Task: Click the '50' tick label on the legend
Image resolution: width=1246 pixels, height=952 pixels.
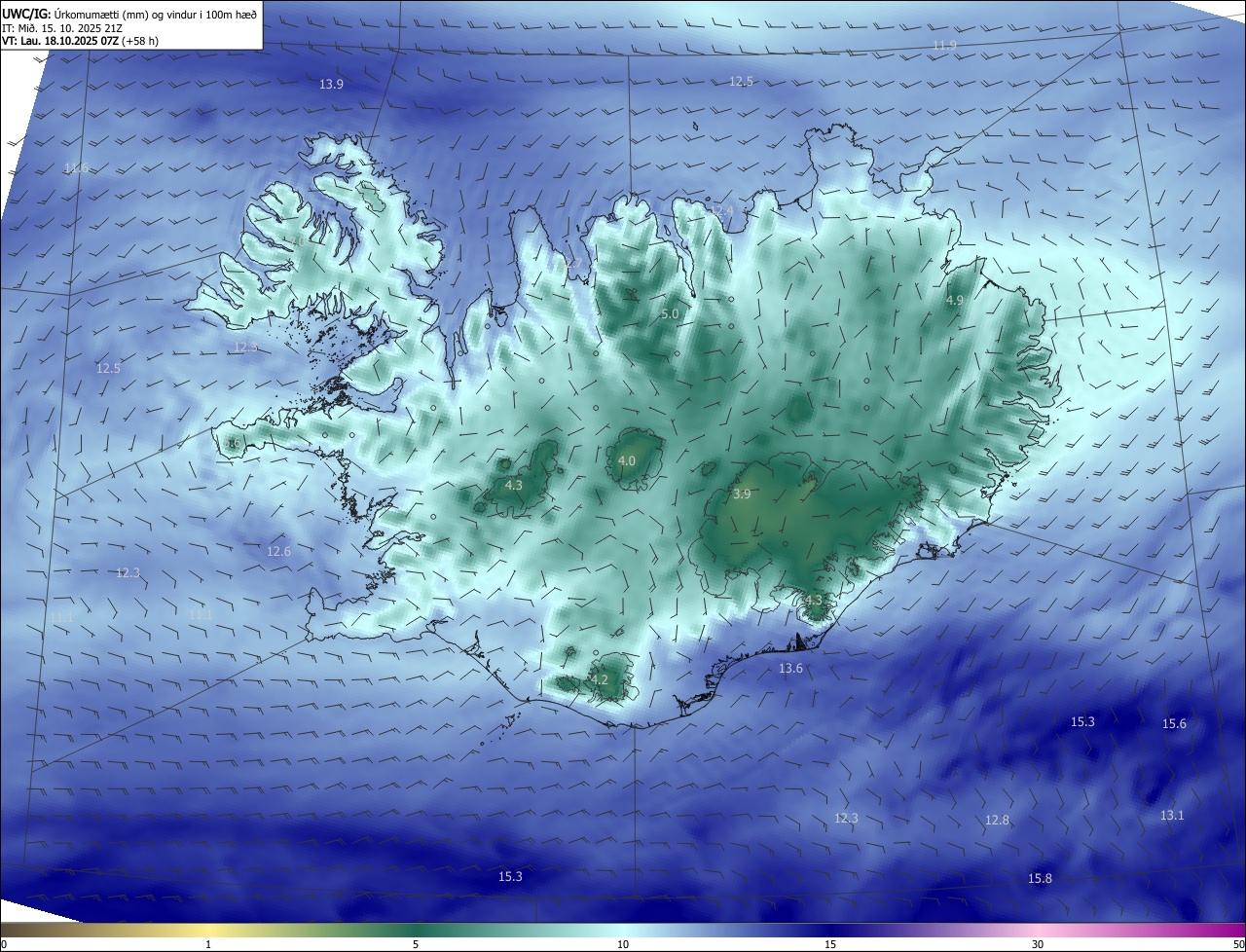Action: point(1238,944)
